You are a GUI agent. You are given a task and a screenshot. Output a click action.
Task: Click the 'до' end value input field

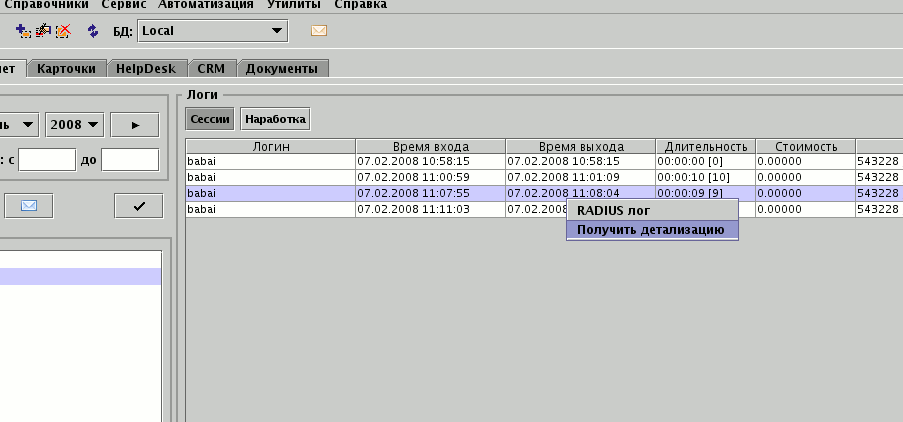click(x=129, y=160)
